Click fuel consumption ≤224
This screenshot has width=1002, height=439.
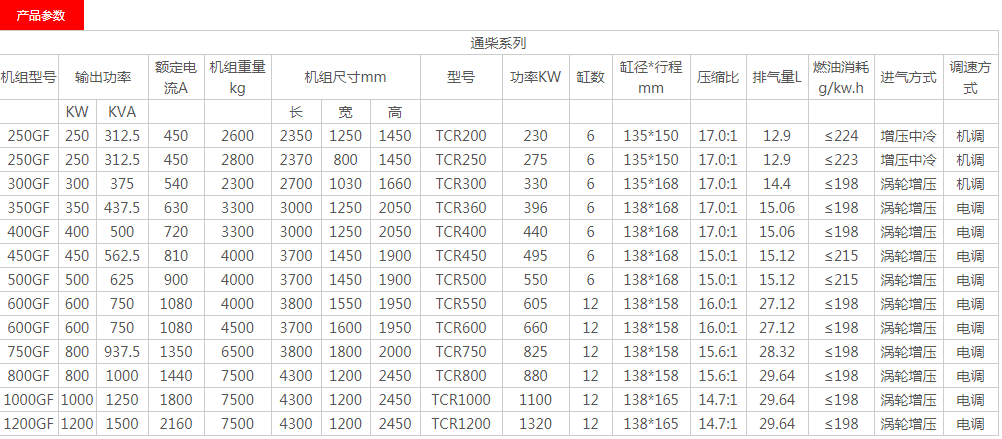pyautogui.click(x=841, y=136)
